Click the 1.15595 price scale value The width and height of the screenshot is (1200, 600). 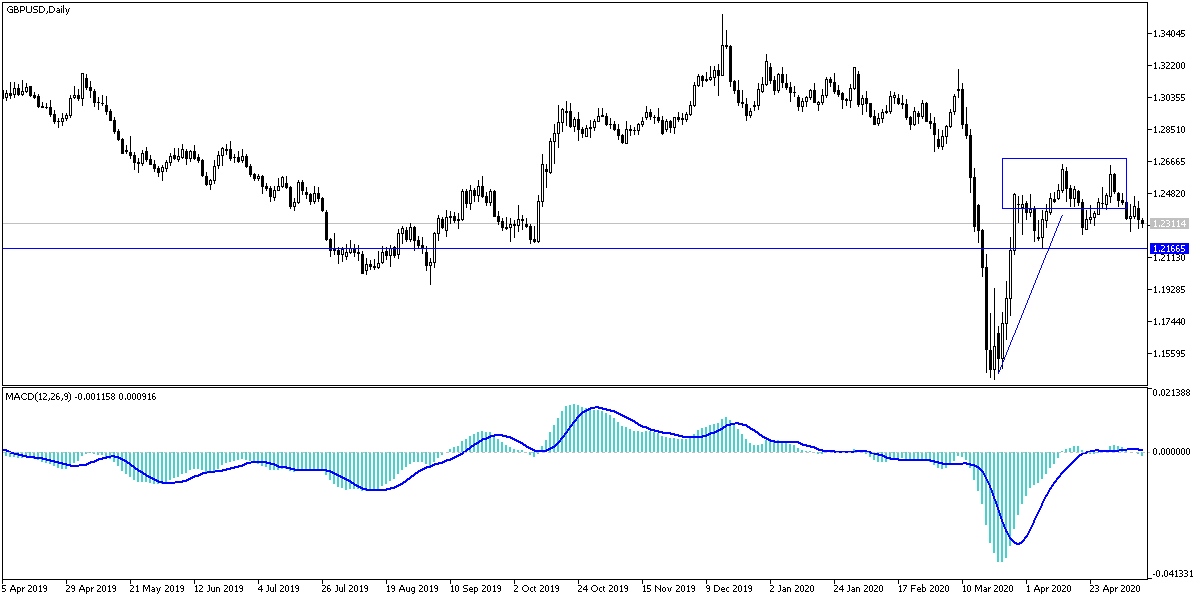[x=1169, y=351]
